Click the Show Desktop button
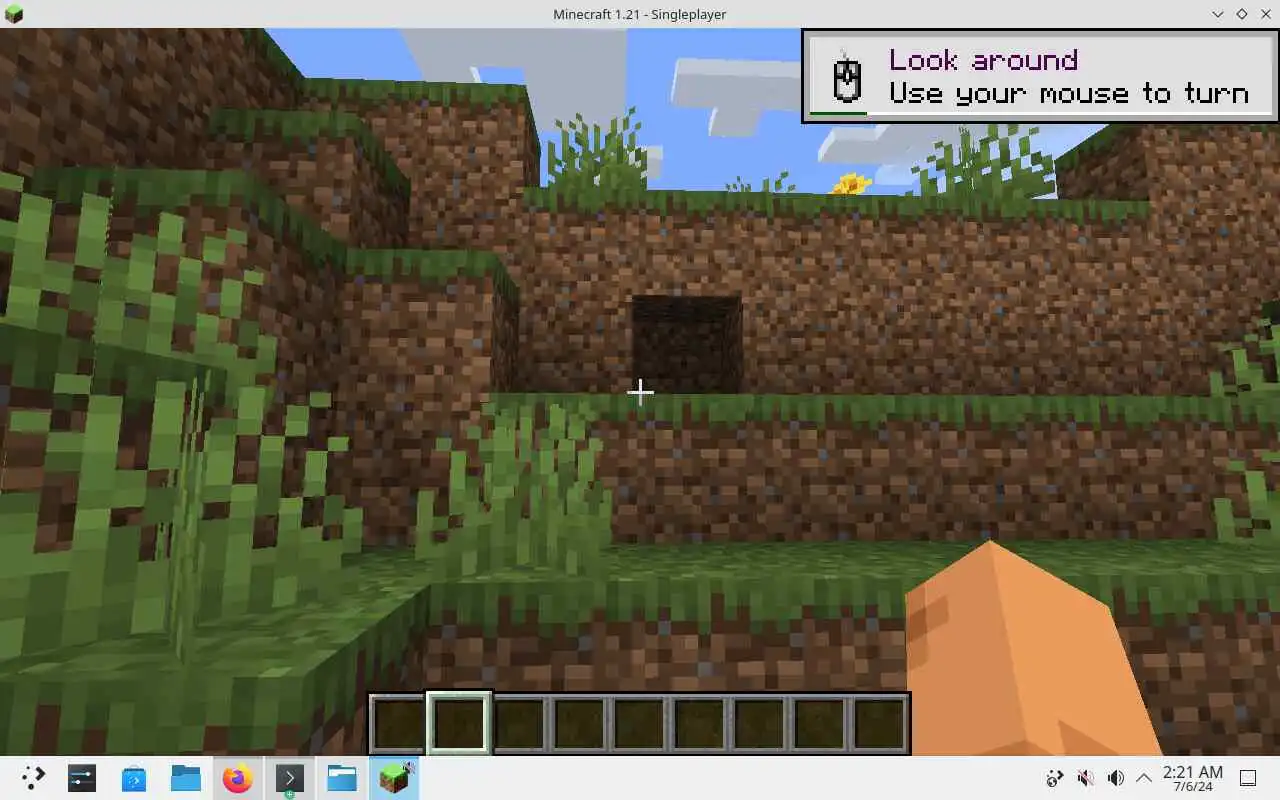Image resolution: width=1280 pixels, height=800 pixels. pyautogui.click(x=1248, y=778)
